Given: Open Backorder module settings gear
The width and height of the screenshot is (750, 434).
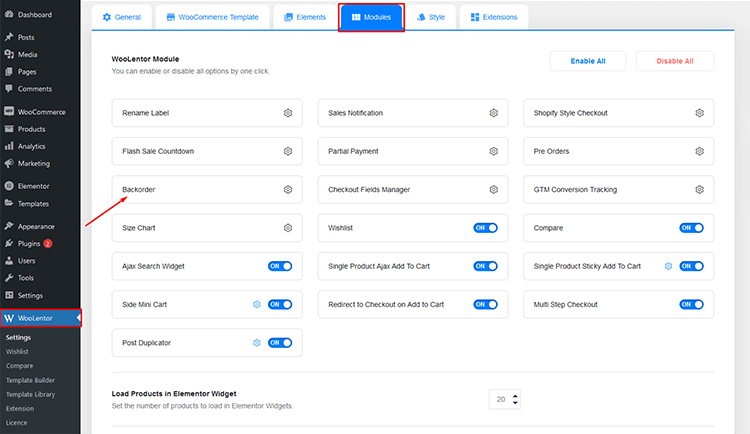Looking at the screenshot, I should coord(287,189).
